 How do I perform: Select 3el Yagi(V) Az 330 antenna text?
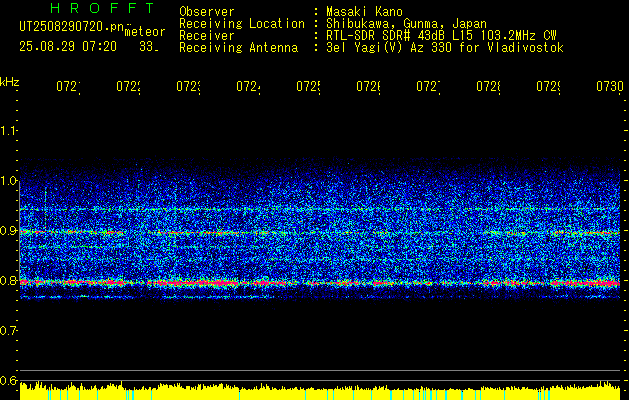[x=445, y=48]
